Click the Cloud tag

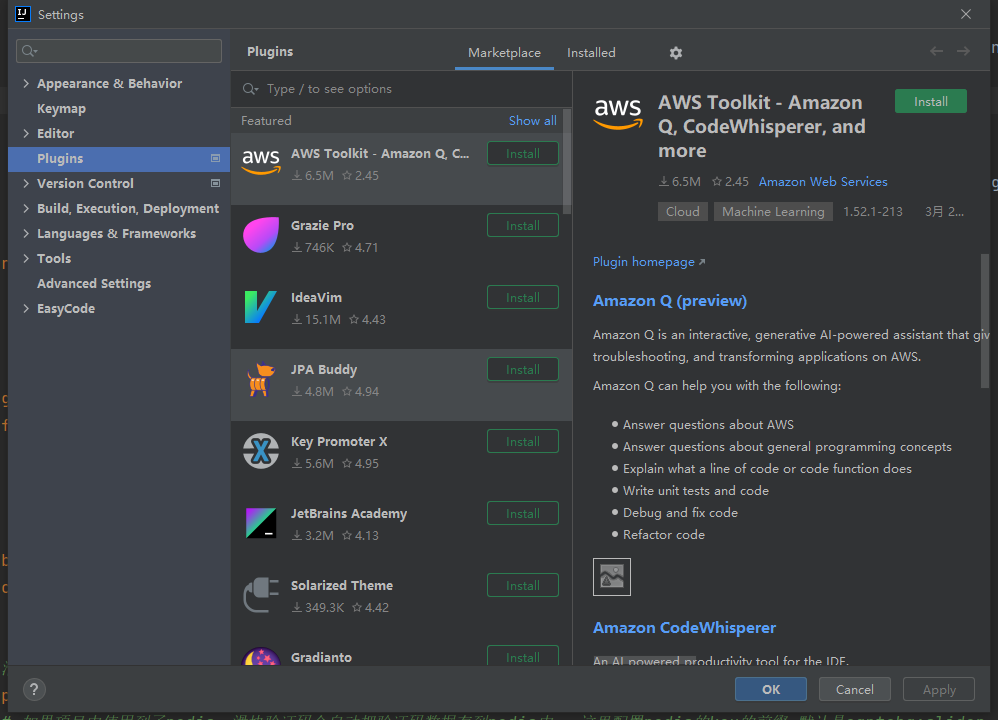pyautogui.click(x=682, y=211)
